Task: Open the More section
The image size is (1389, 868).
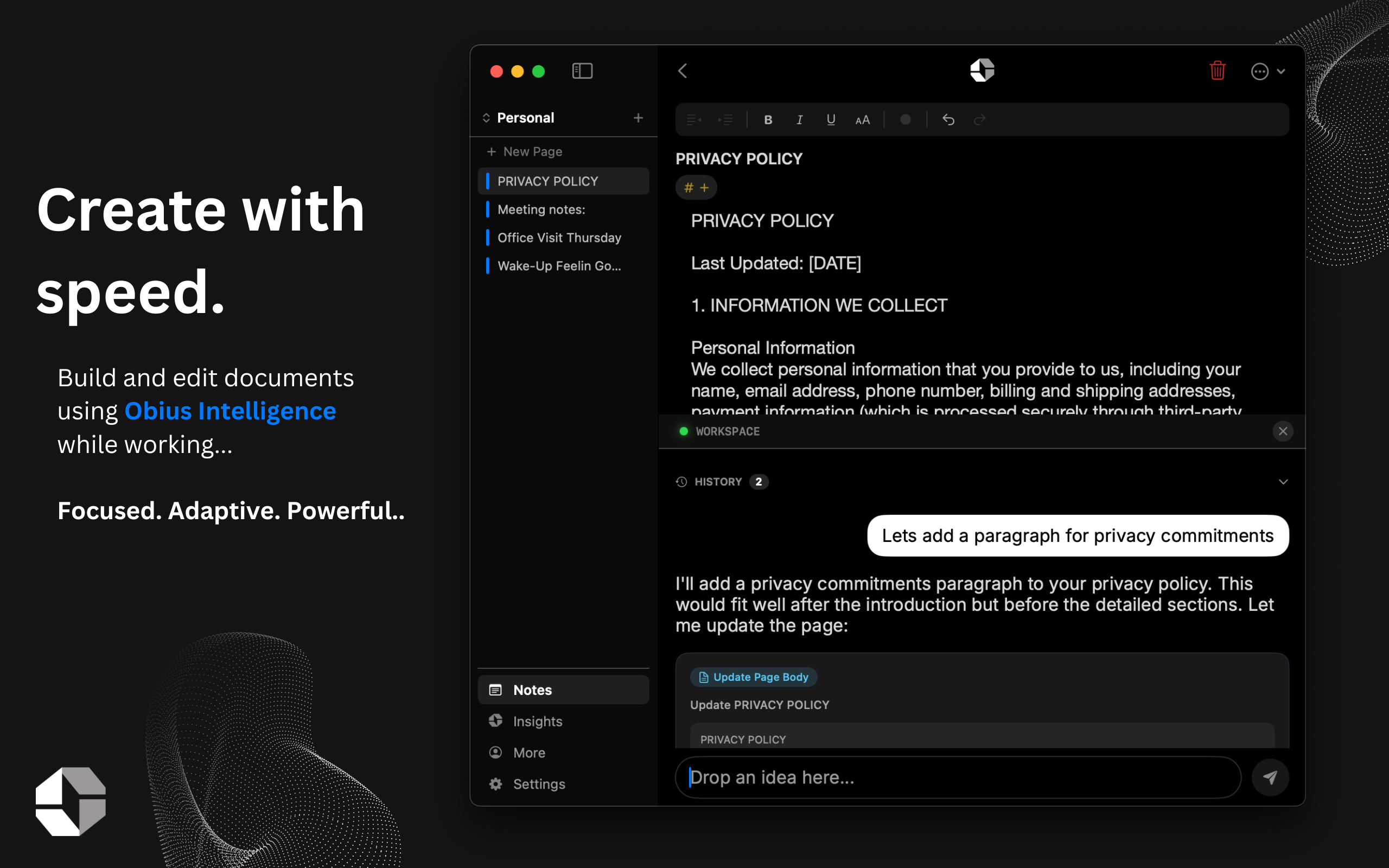Action: click(563, 752)
